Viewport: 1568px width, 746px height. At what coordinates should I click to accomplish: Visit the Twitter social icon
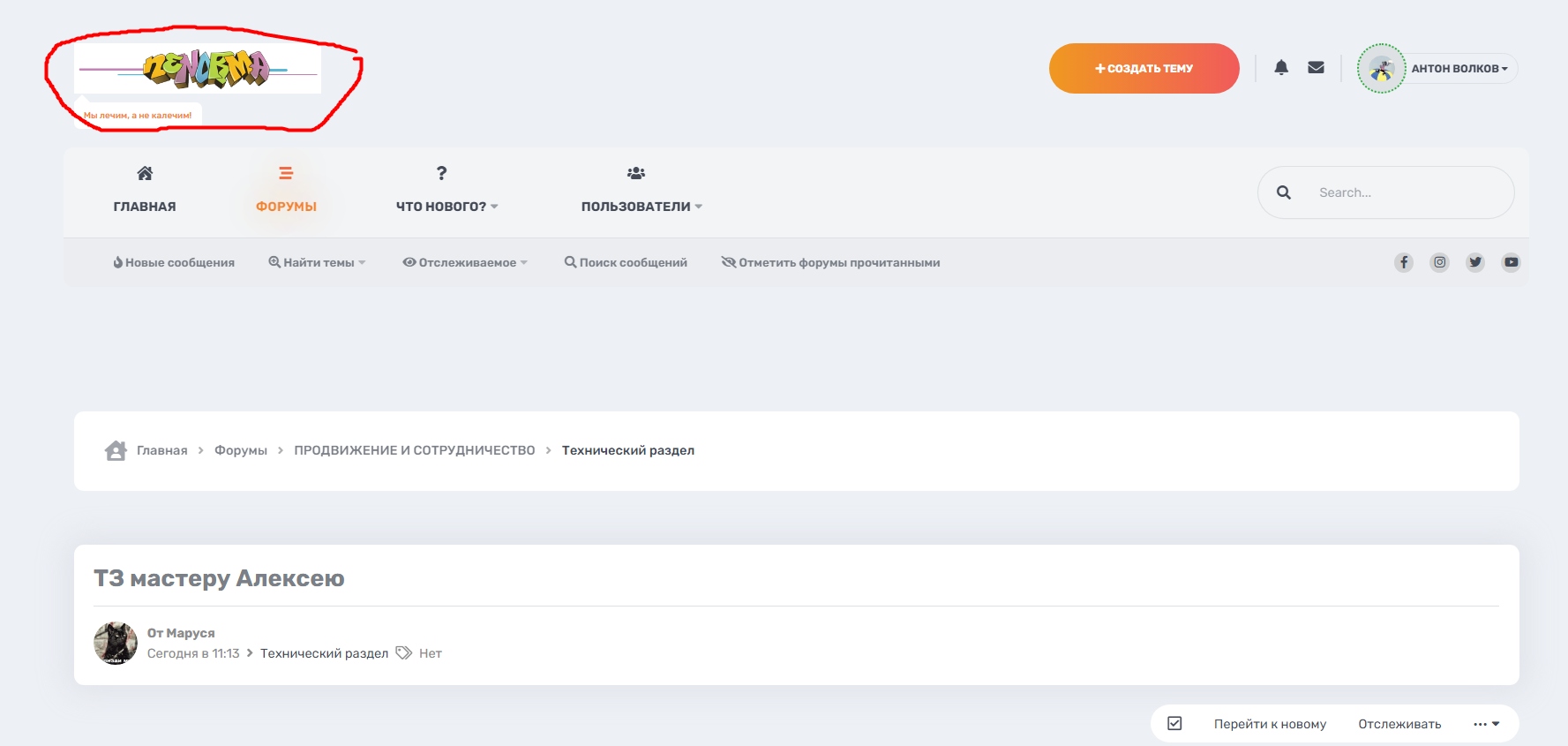1475,262
